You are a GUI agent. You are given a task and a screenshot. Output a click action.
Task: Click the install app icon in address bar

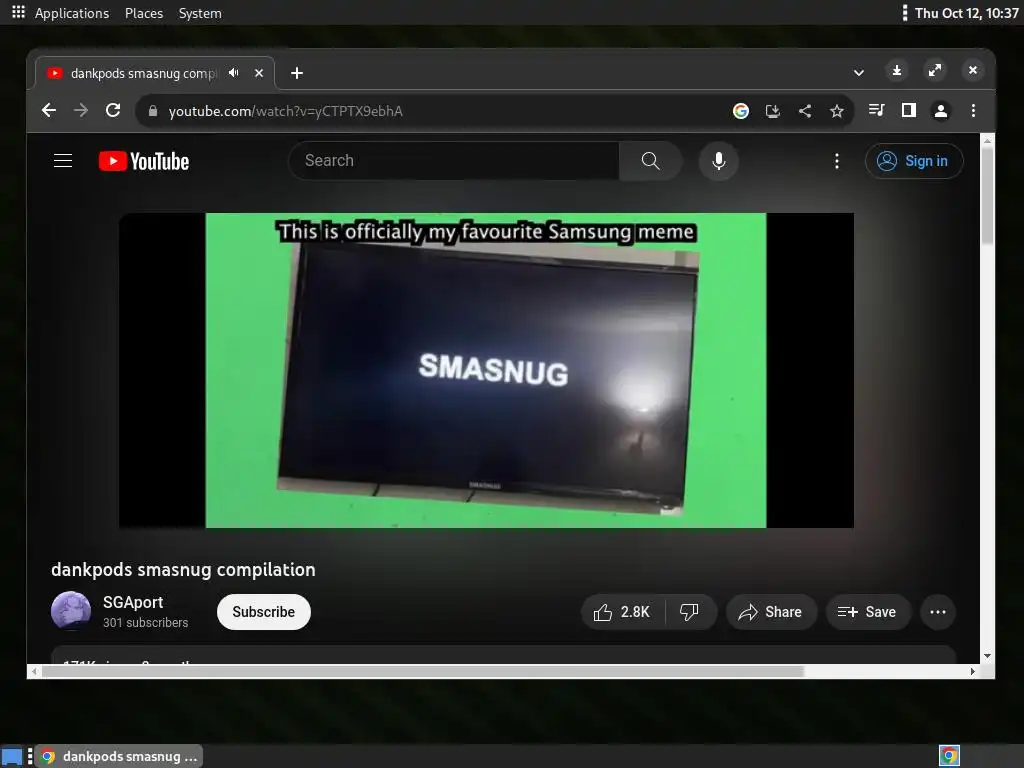(x=773, y=111)
